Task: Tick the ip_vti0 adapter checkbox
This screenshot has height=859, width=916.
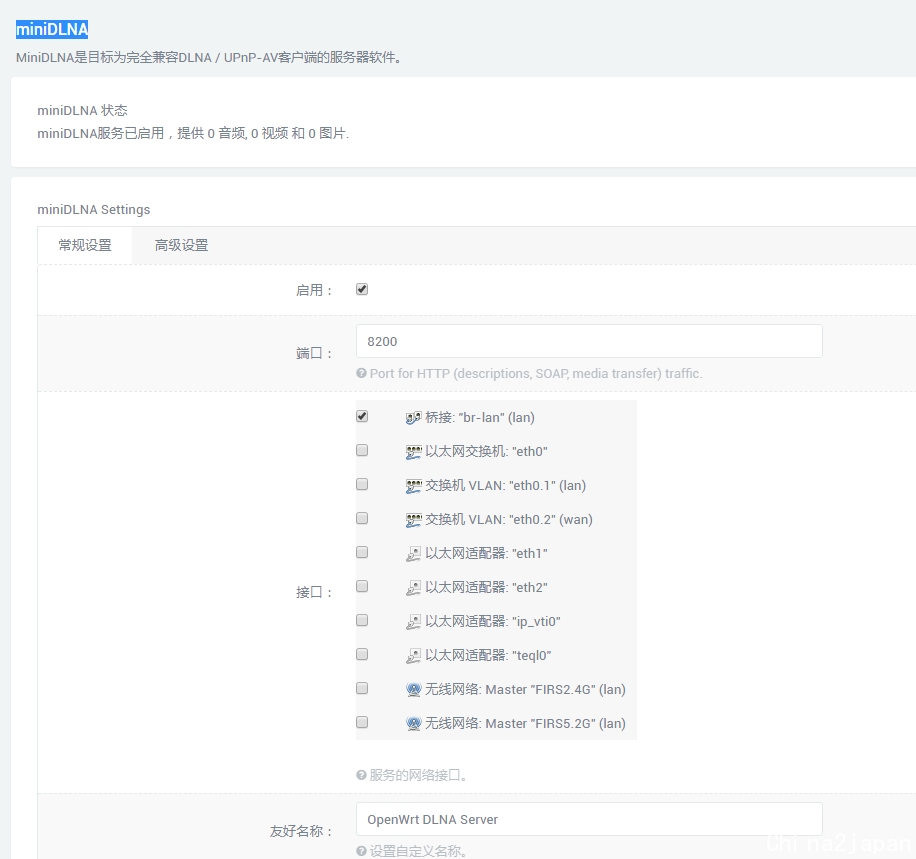Action: pos(362,620)
